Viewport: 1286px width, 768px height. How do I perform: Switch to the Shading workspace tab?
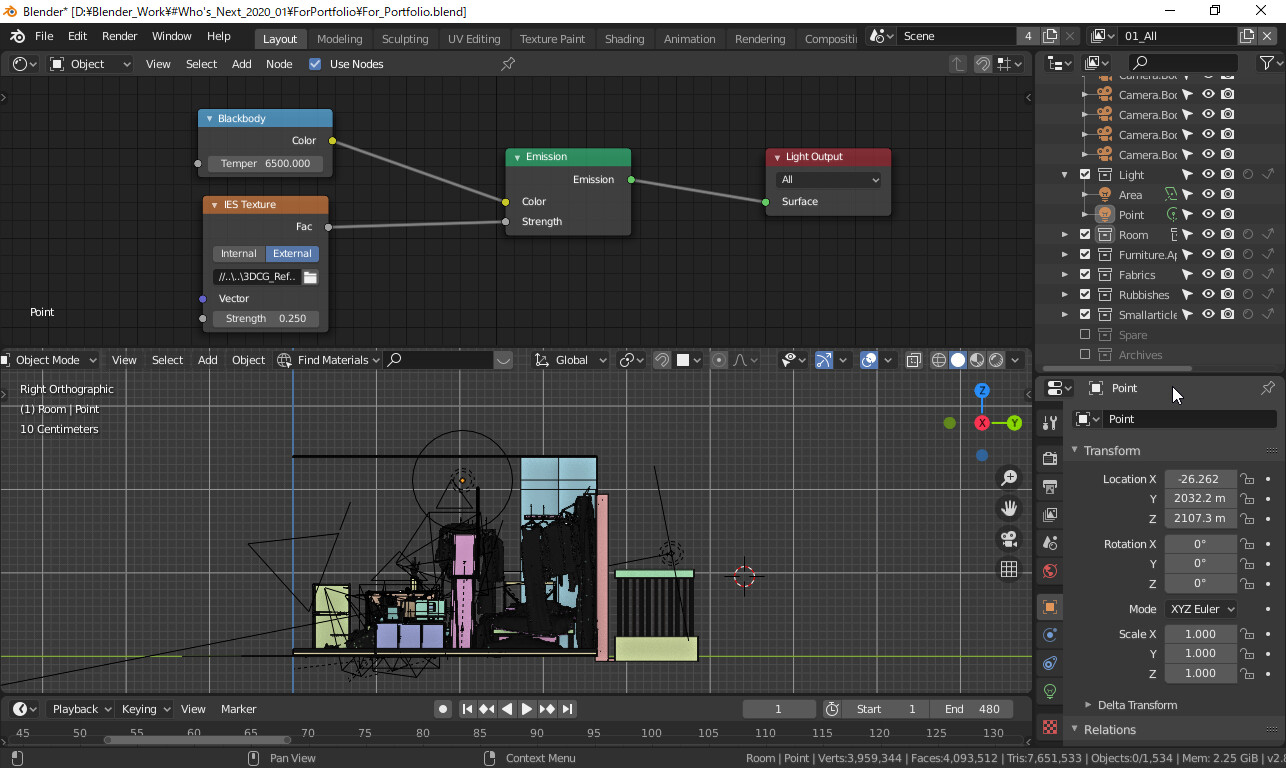(624, 39)
